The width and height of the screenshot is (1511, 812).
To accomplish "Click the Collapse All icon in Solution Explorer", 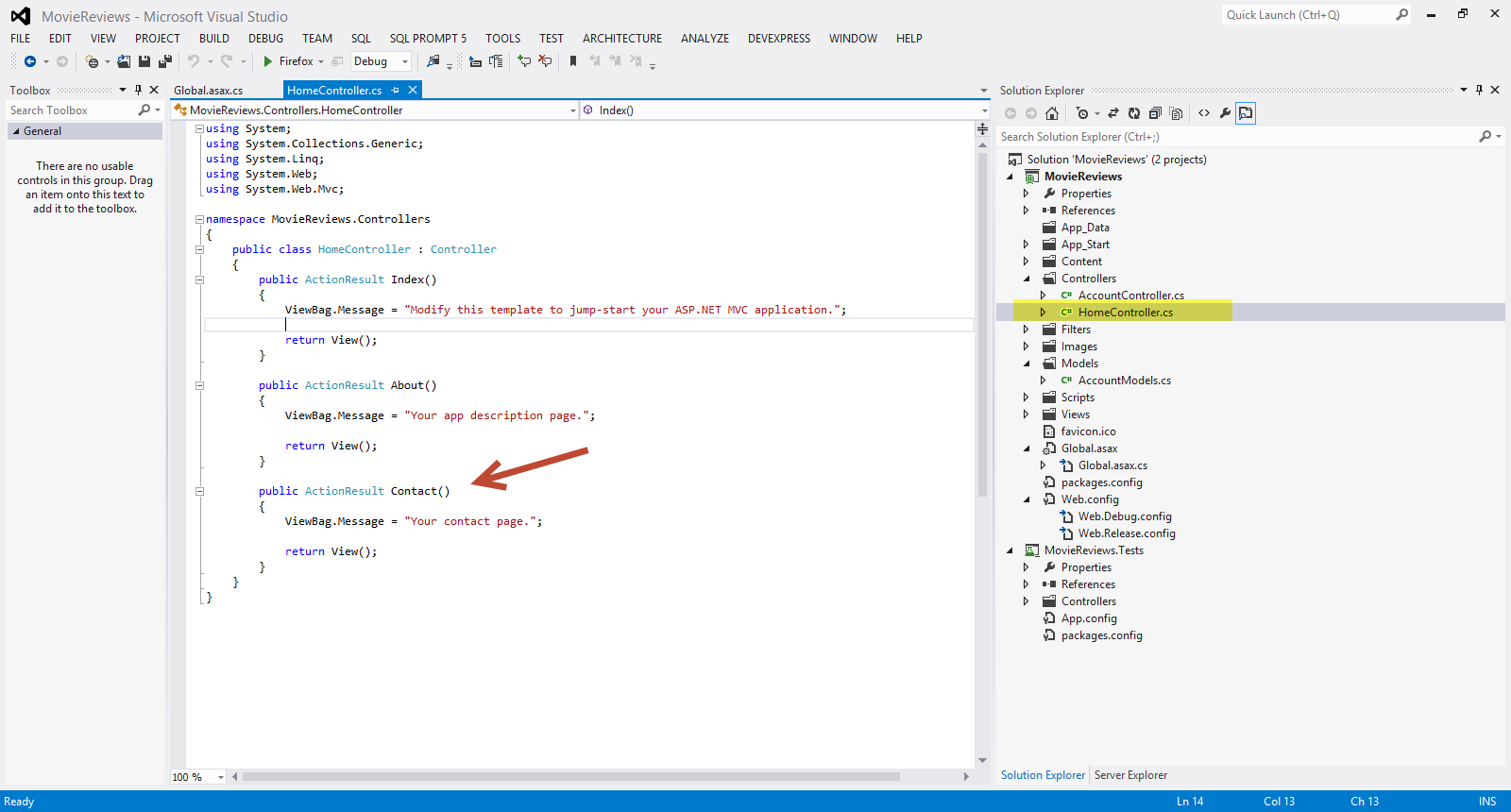I will [1155, 113].
